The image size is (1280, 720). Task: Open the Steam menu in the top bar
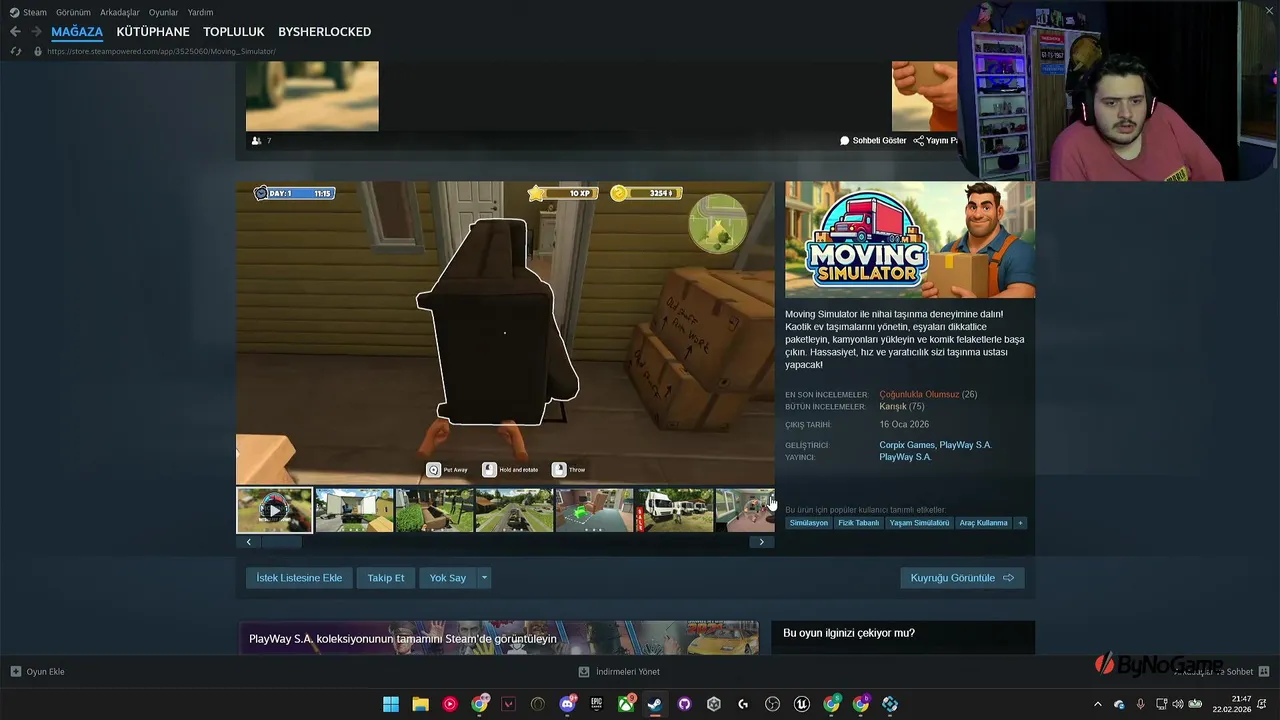tap(28, 12)
